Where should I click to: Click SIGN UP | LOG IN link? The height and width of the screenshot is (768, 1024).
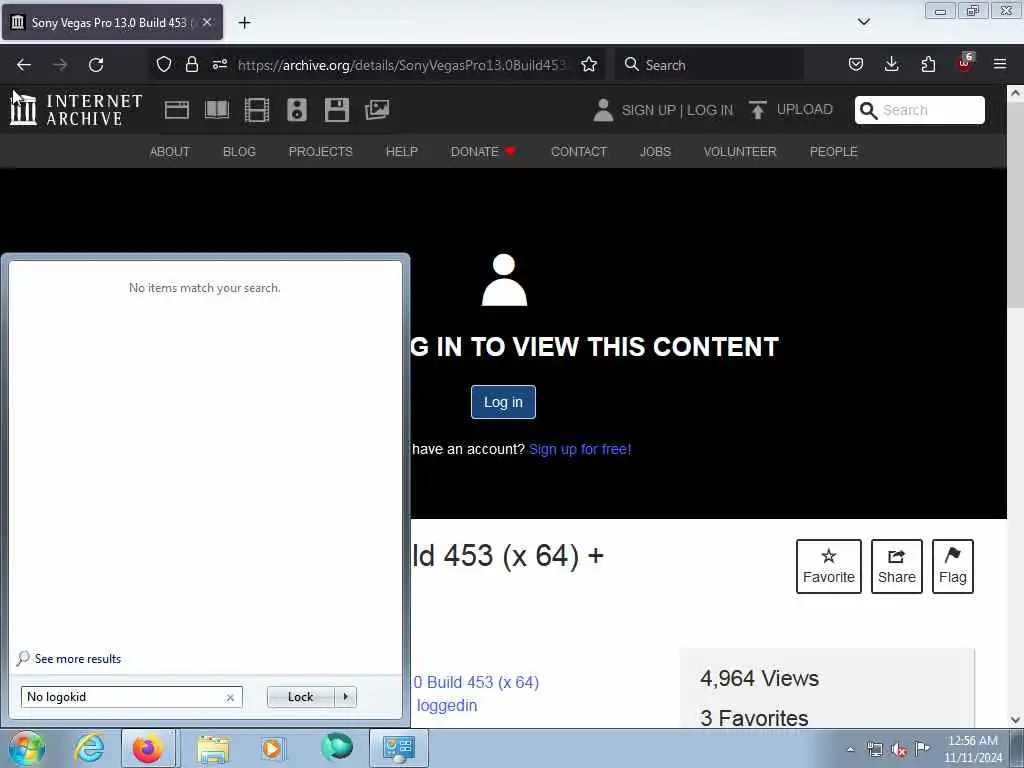(x=677, y=110)
